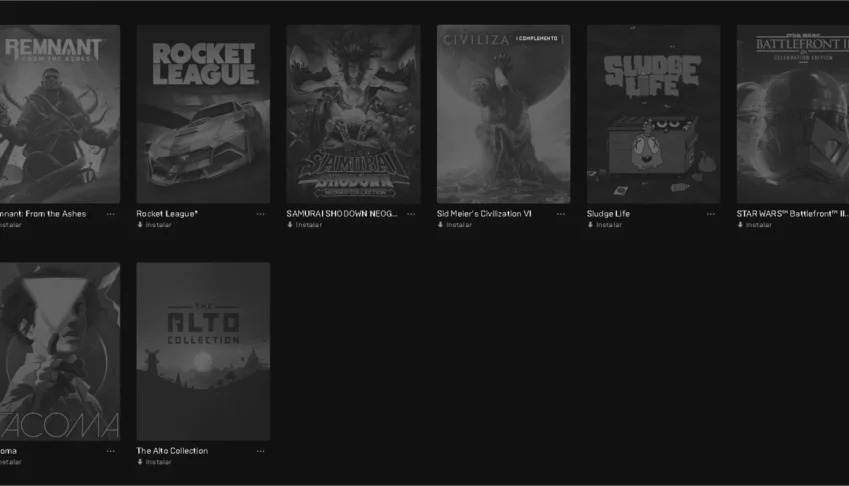The image size is (849, 486).
Task: Select the Tacoma cover art
Action: coord(60,351)
